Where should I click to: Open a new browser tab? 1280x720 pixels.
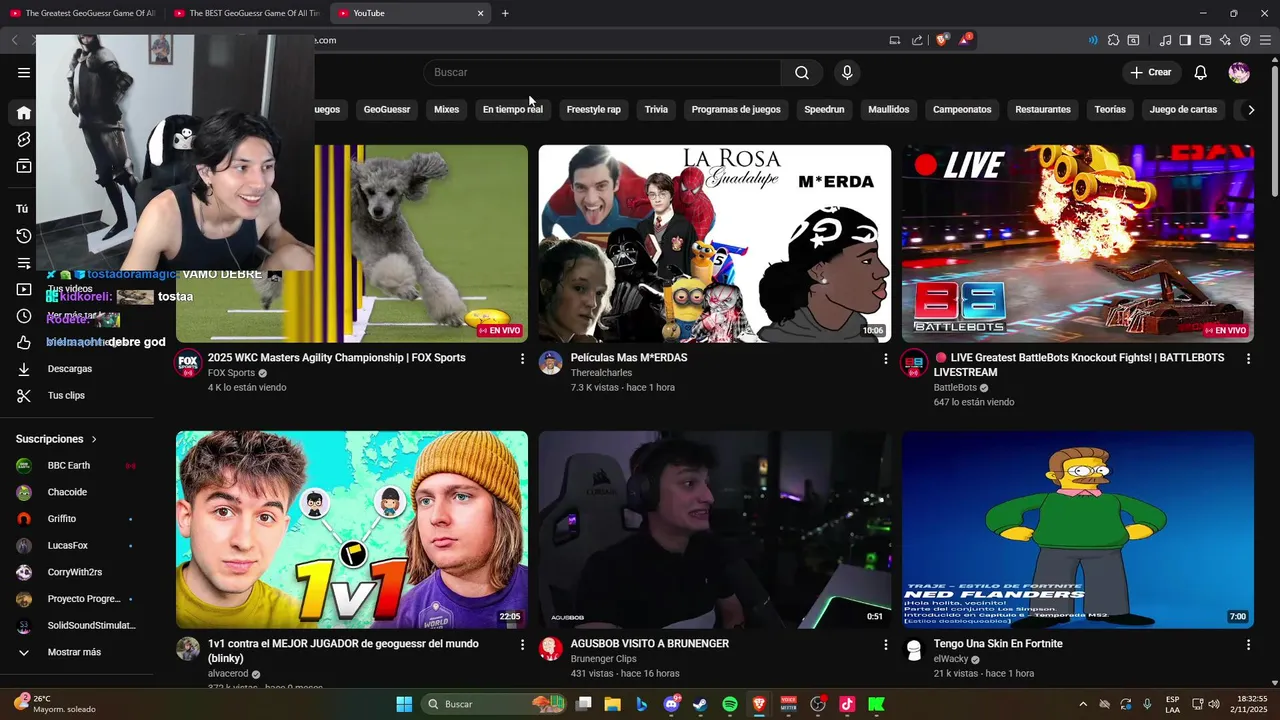coord(505,13)
